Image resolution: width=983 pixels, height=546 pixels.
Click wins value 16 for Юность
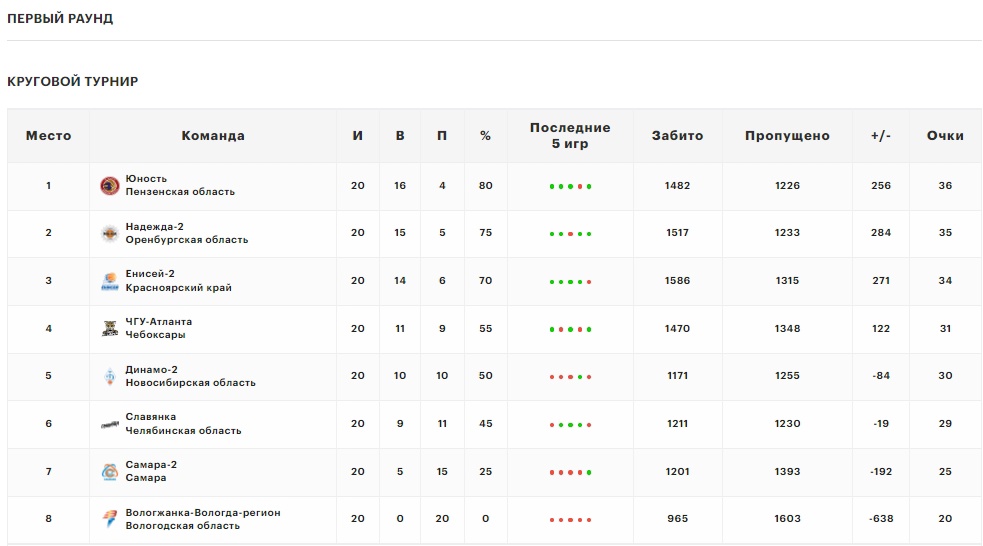click(x=400, y=186)
